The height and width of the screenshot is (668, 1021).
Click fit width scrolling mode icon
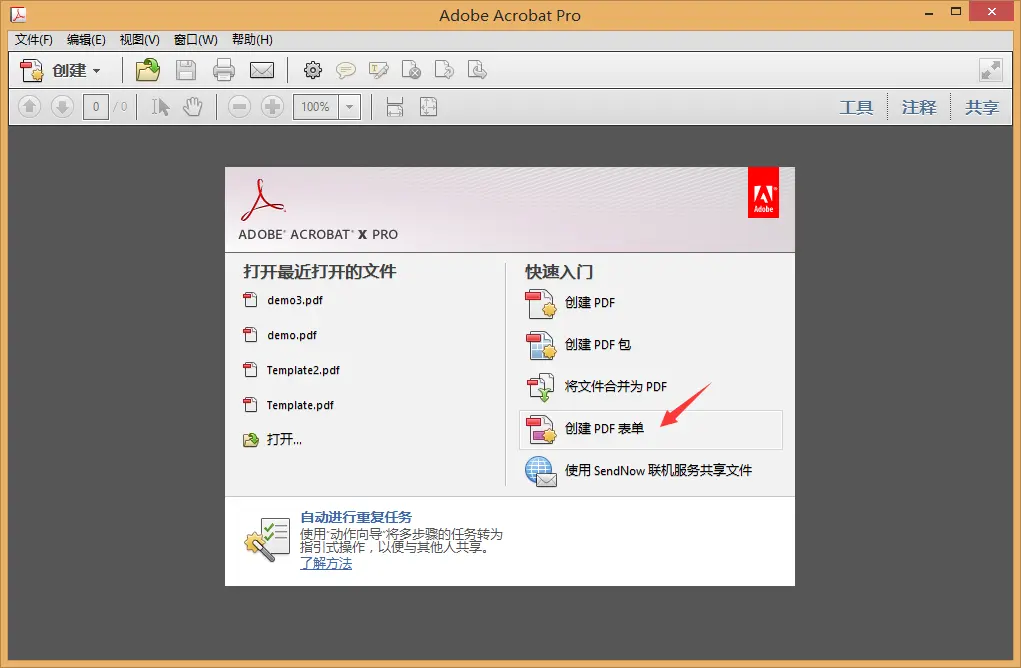tap(395, 106)
